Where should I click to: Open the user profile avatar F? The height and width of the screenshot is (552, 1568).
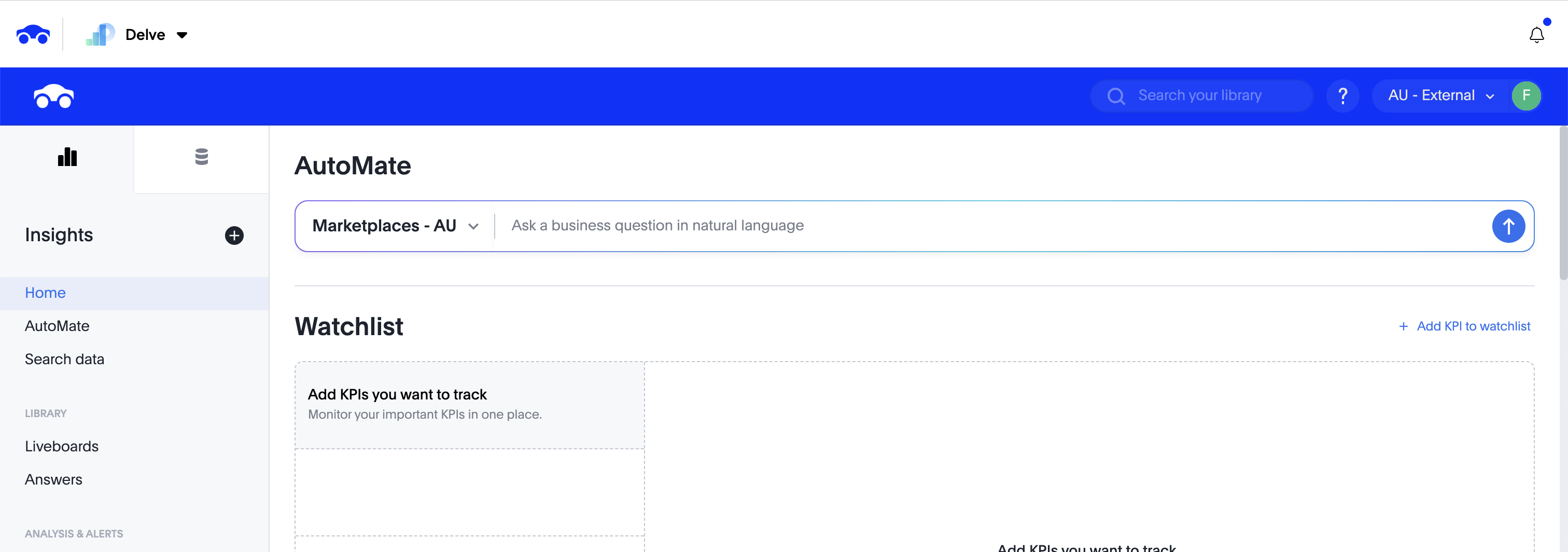(x=1526, y=95)
